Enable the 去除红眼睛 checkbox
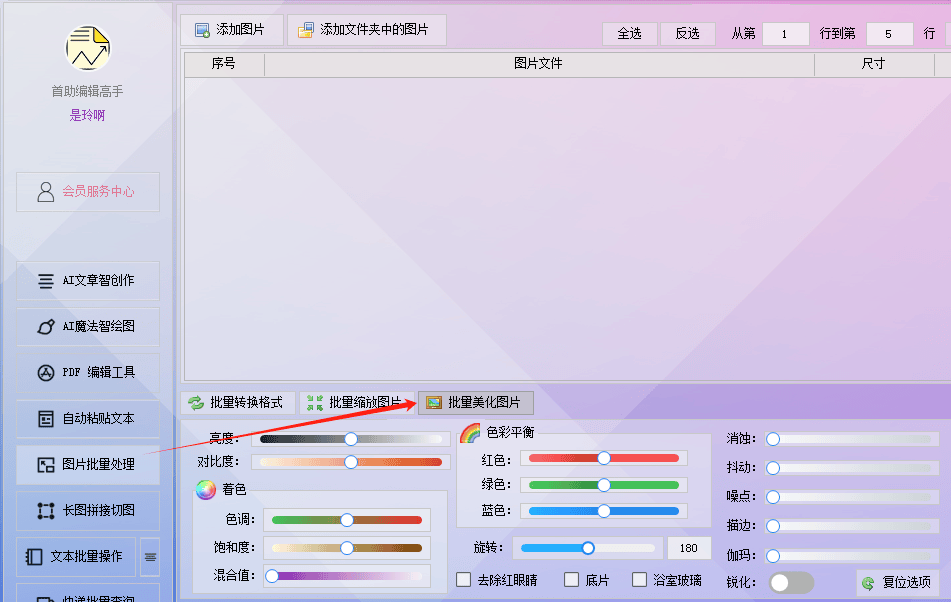The height and width of the screenshot is (602, 951). click(x=464, y=579)
